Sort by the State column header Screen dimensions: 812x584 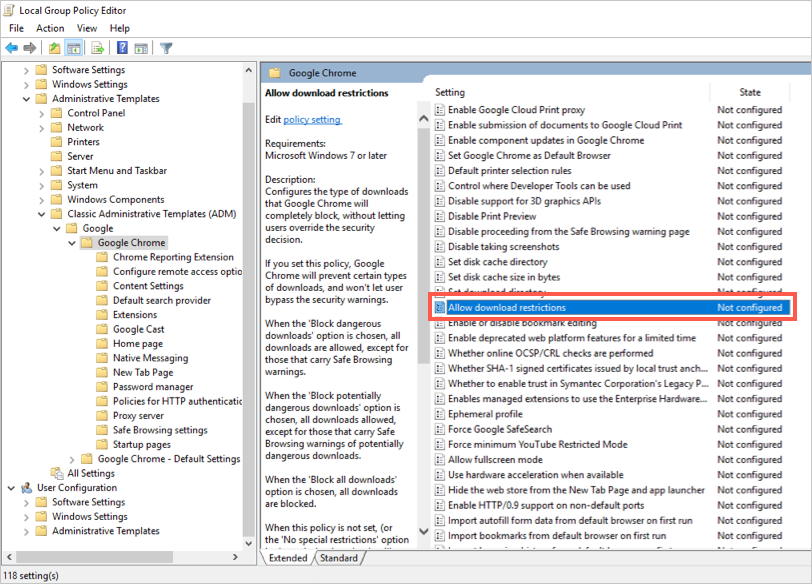coord(750,92)
